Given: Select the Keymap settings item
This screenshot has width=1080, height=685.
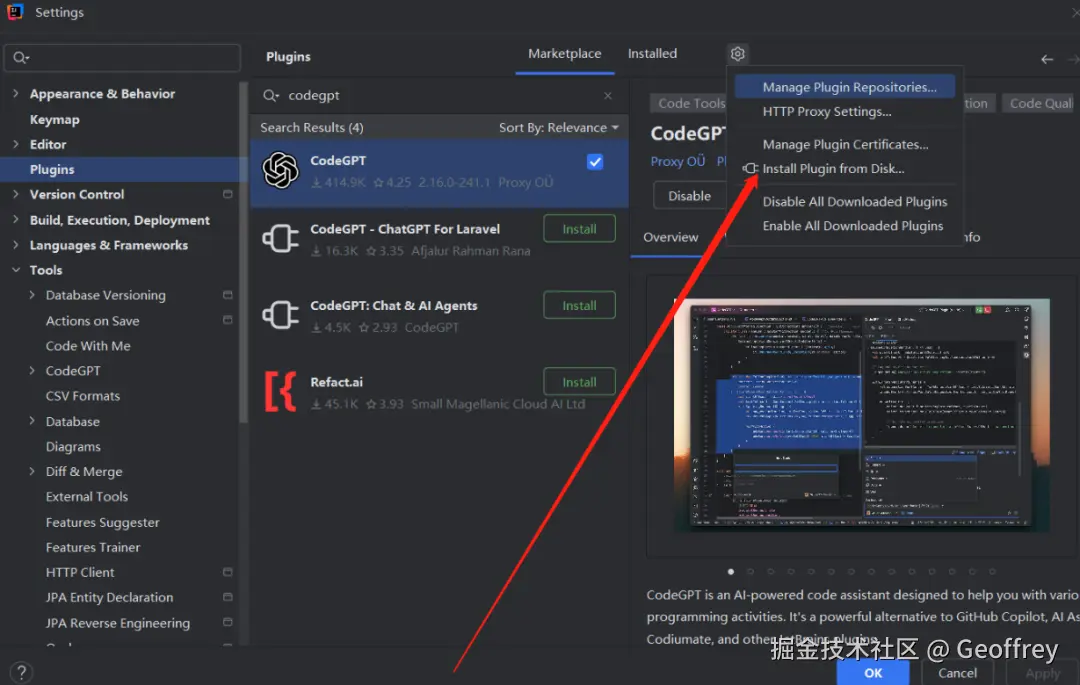Looking at the screenshot, I should [54, 119].
